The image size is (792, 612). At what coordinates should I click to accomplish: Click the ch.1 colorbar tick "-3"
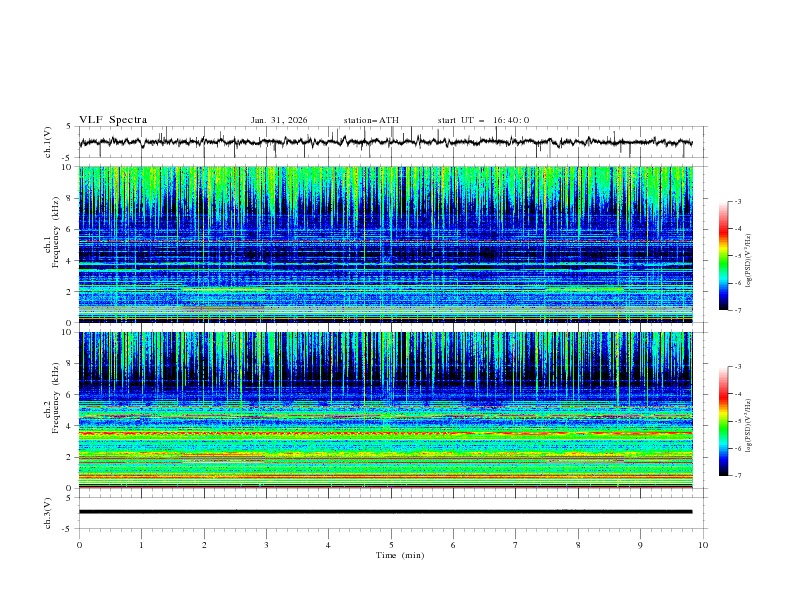(737, 202)
